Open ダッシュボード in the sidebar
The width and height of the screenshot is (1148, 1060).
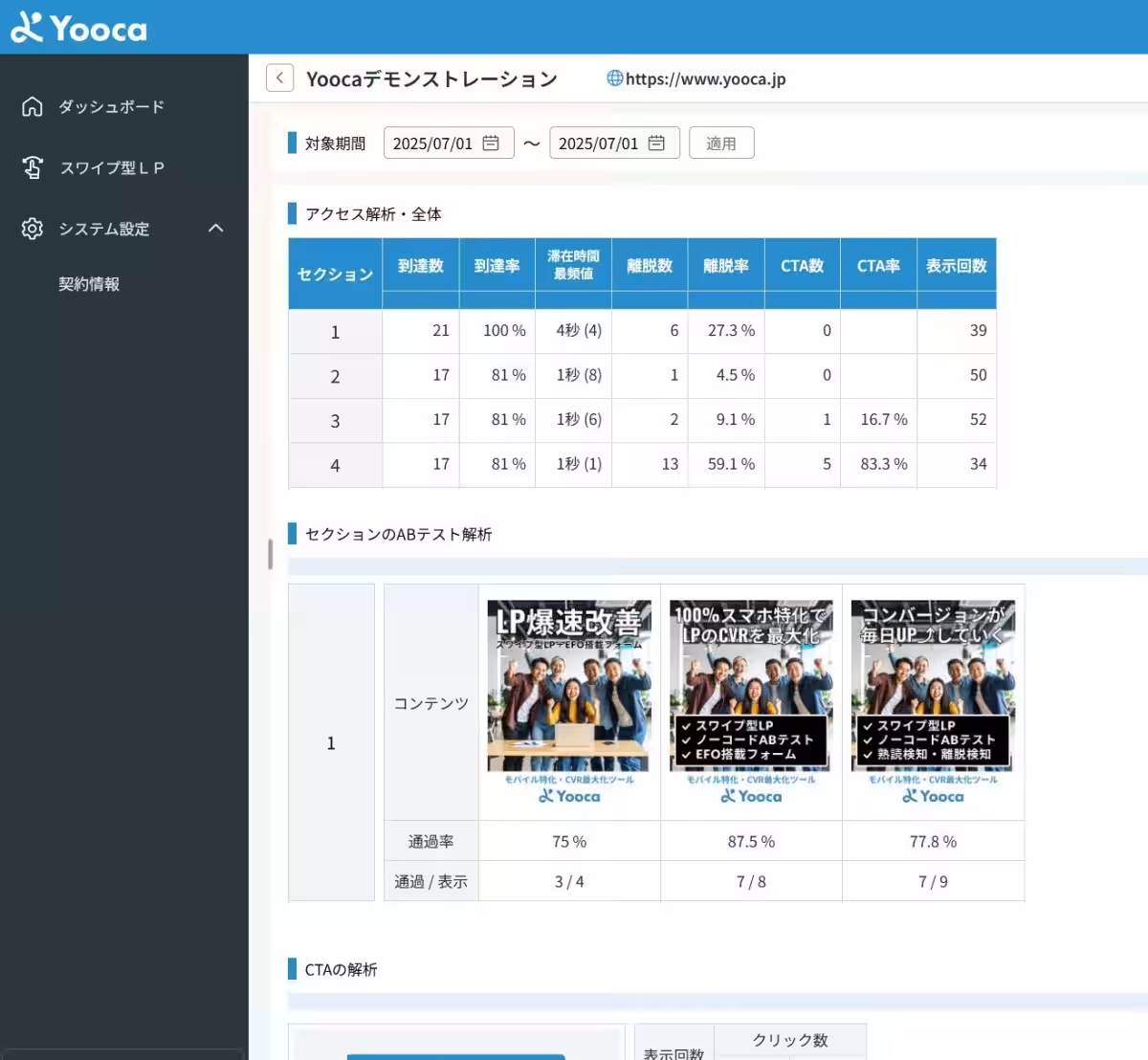click(x=111, y=106)
